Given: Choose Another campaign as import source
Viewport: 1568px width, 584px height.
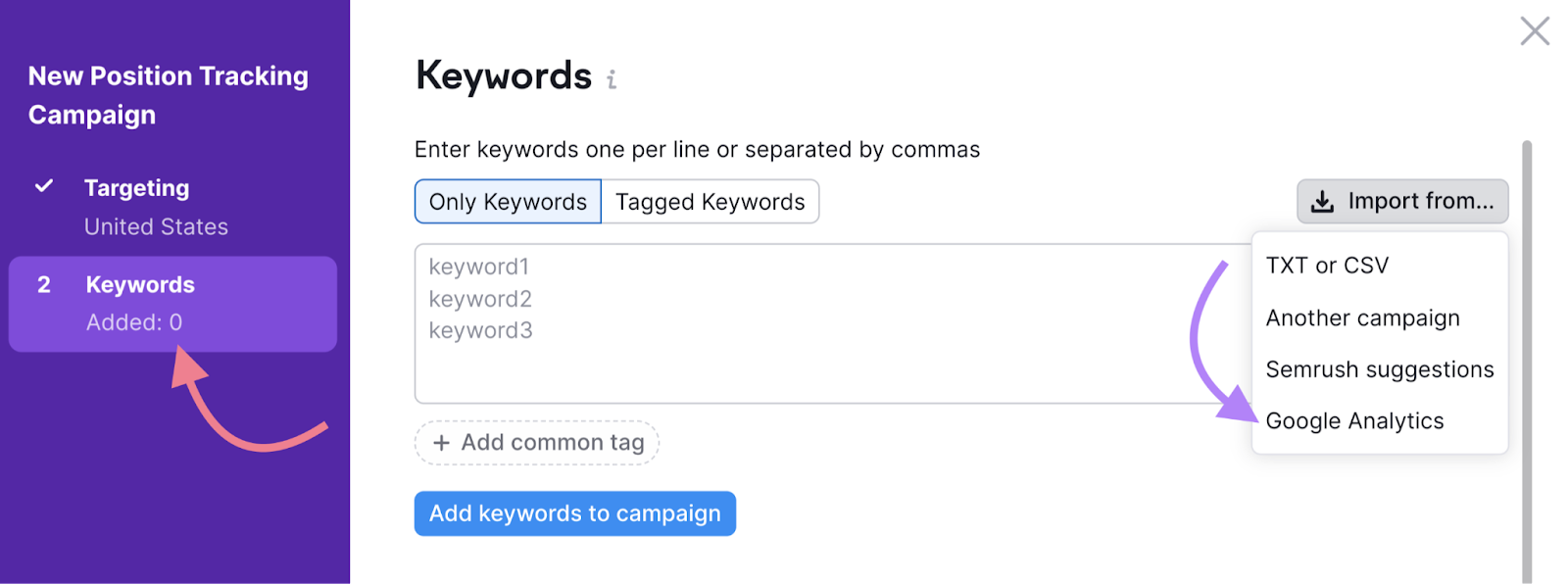Looking at the screenshot, I should (1362, 317).
